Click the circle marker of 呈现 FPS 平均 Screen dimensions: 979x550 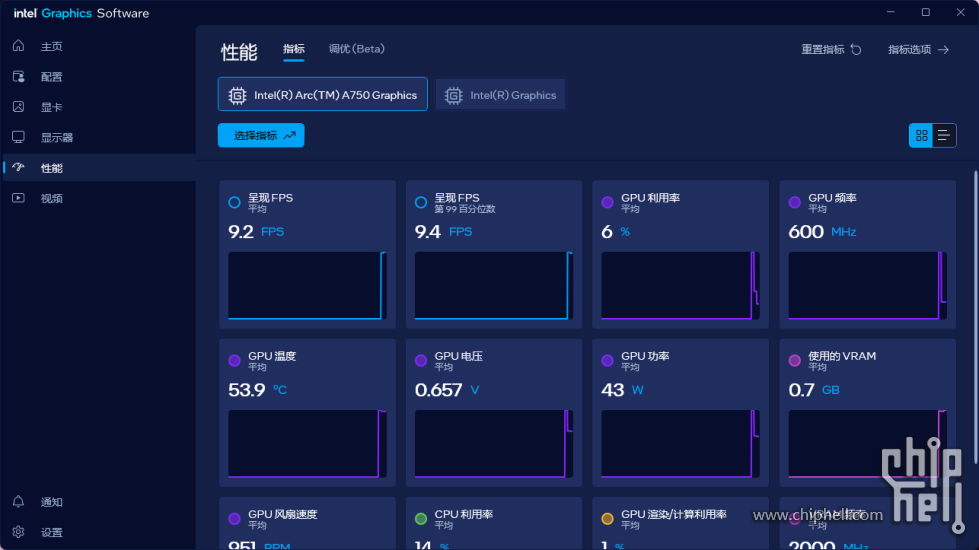[x=235, y=202]
